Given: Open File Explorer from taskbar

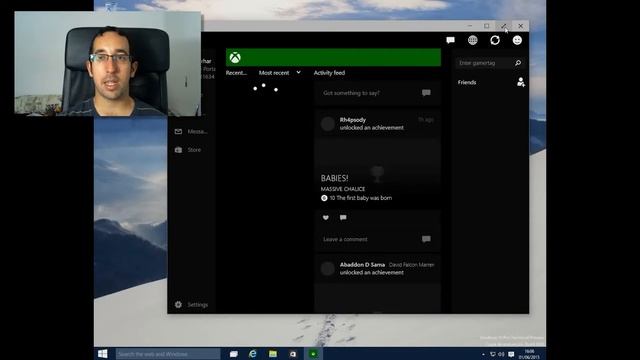Looking at the screenshot, I should tap(273, 354).
